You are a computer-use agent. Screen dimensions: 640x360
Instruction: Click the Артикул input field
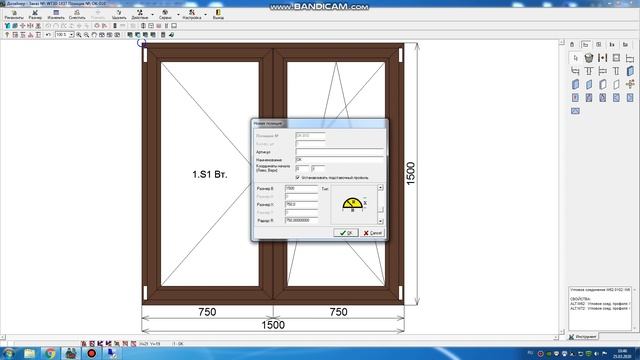point(340,152)
